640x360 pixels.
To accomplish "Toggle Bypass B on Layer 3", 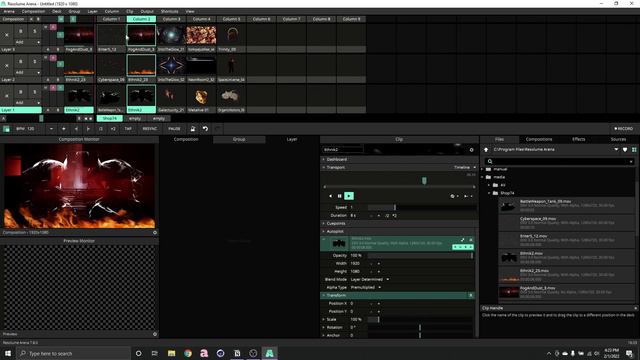I will pyautogui.click(x=21, y=31).
